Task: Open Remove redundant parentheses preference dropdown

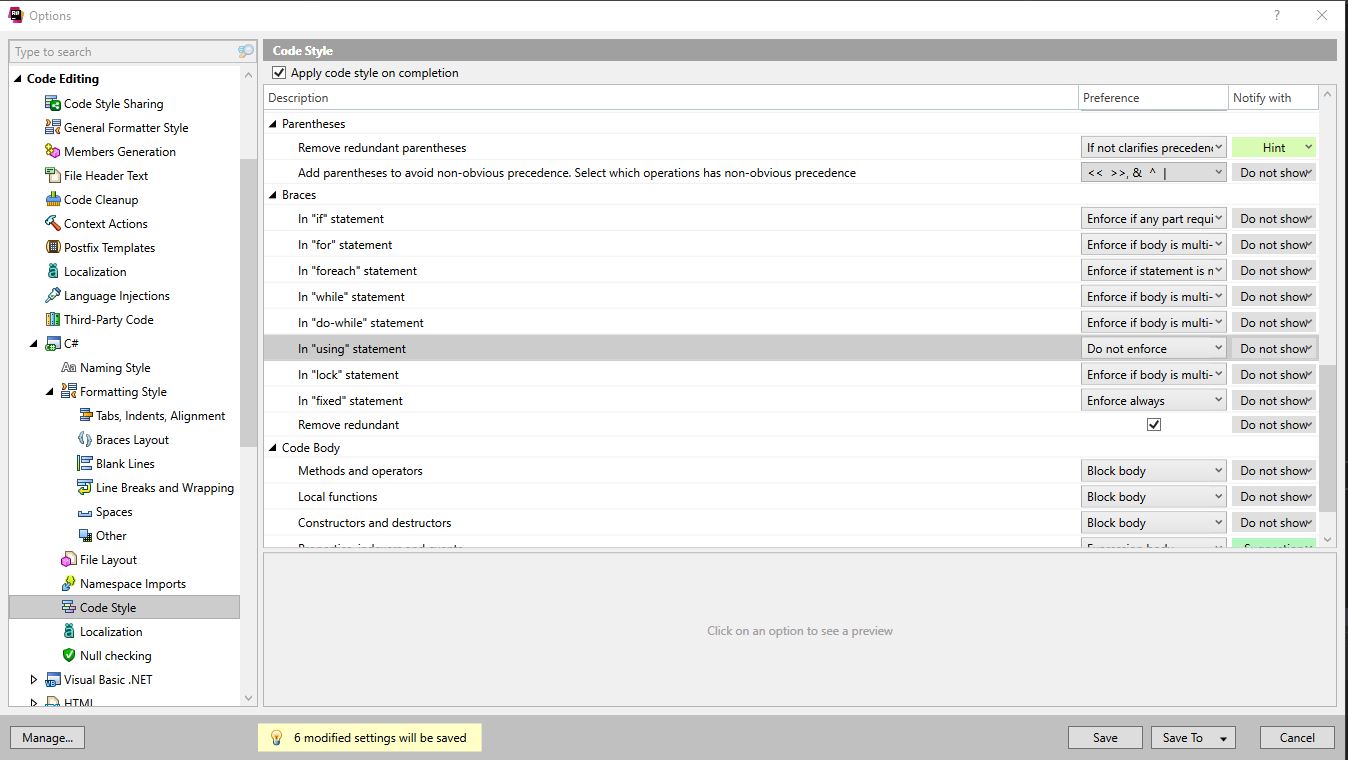Action: point(1154,147)
